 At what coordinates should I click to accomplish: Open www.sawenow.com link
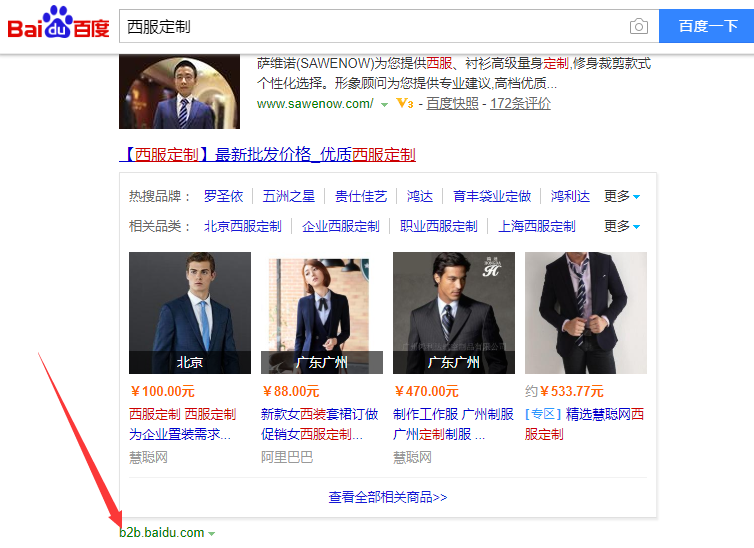[x=314, y=103]
